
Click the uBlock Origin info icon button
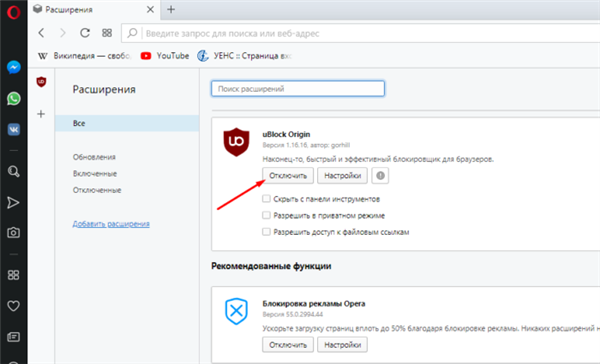click(380, 176)
